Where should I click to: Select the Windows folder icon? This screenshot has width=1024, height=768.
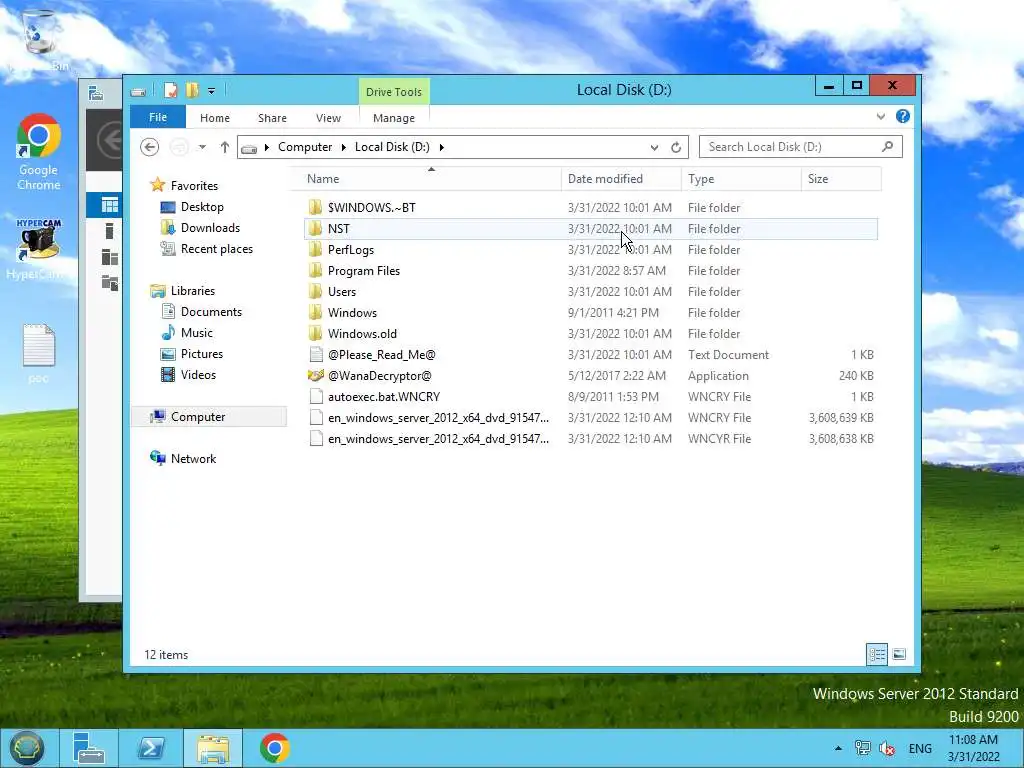pos(315,312)
